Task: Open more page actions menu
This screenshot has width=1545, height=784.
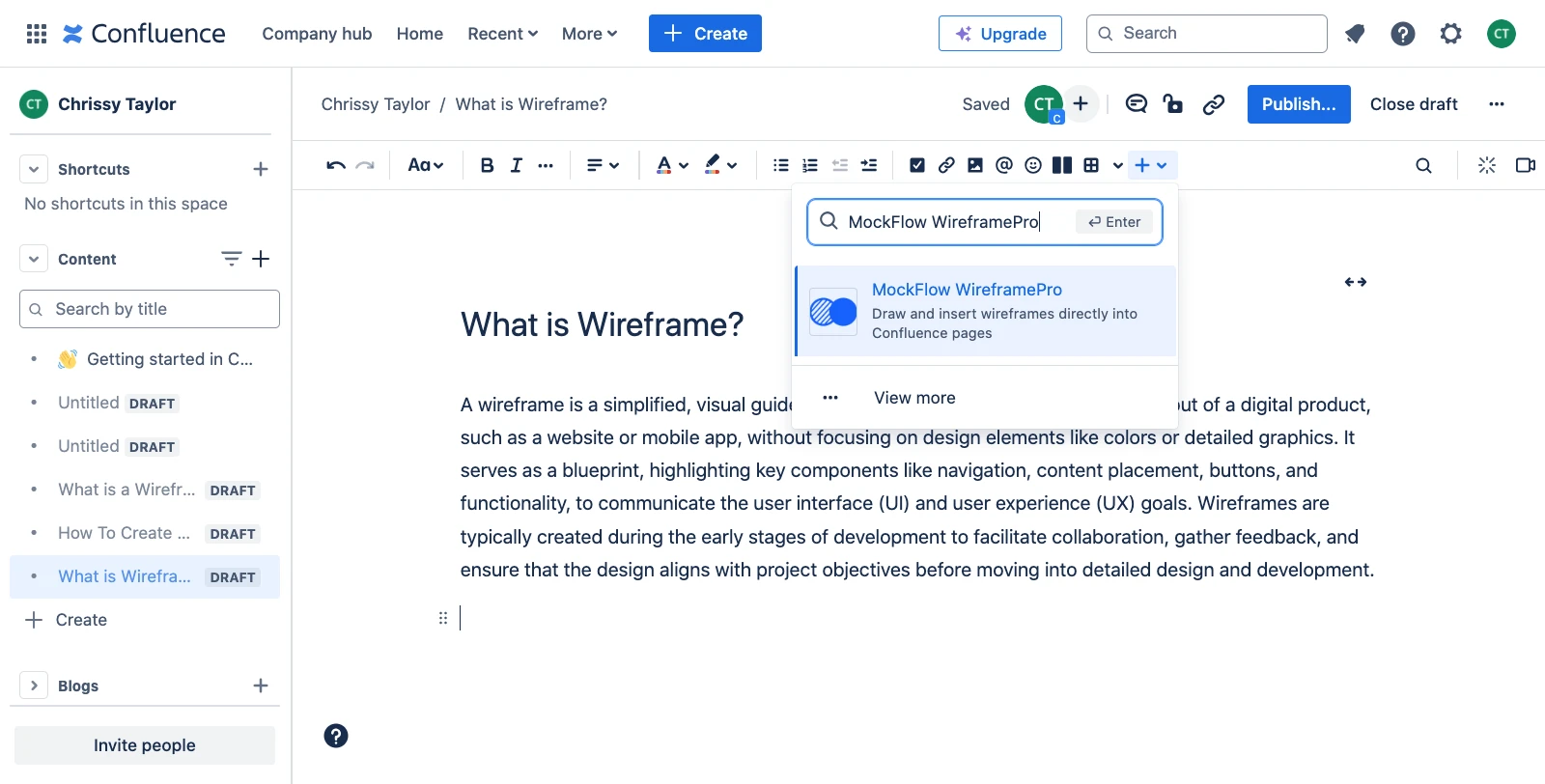Action: 1497,104
